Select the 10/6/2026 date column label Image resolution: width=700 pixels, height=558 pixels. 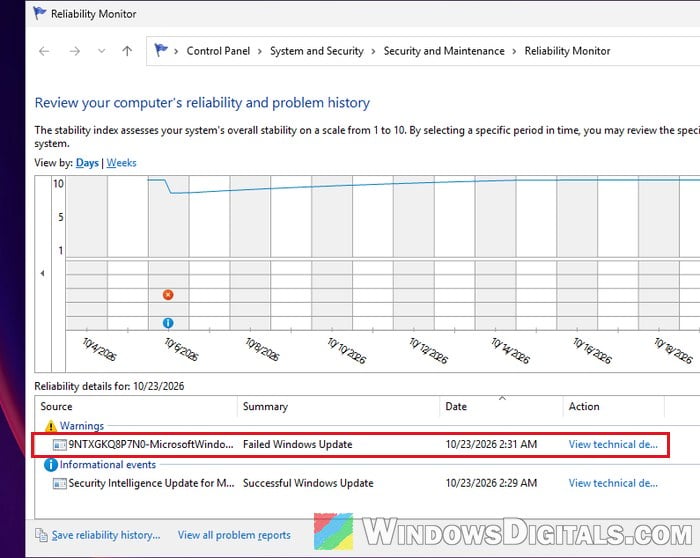click(x=181, y=350)
